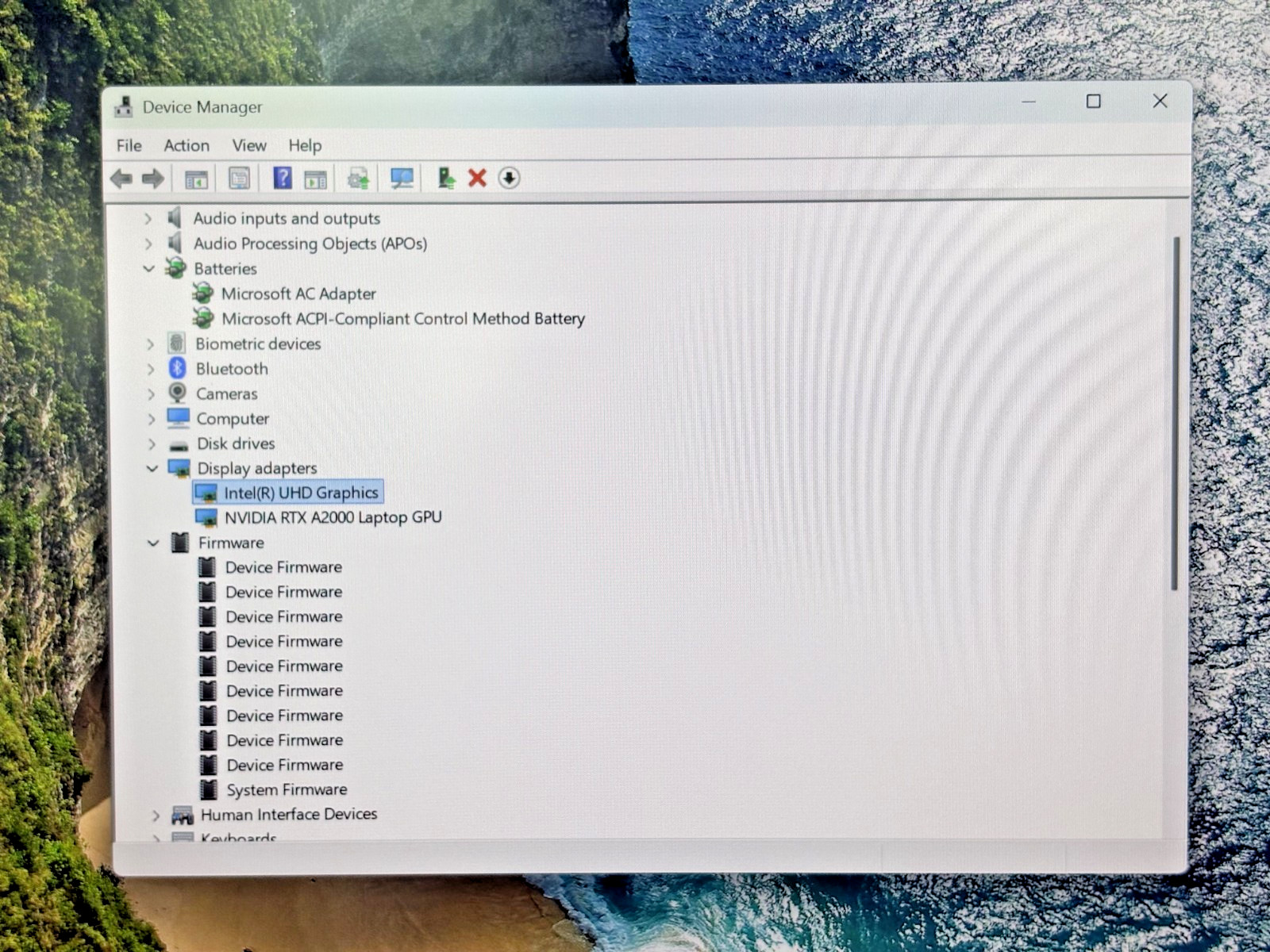
Task: Click the gear with green arrow toolbar icon
Action: 358,178
